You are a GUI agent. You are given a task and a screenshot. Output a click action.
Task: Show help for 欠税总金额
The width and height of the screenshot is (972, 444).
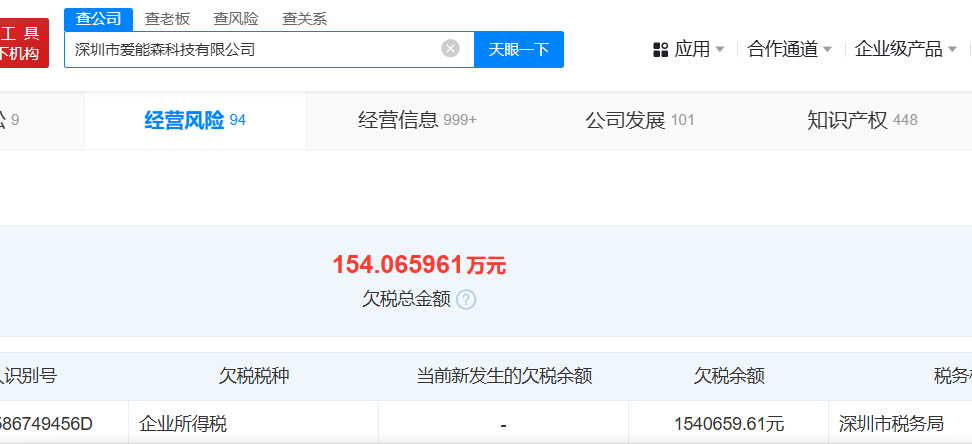(466, 300)
